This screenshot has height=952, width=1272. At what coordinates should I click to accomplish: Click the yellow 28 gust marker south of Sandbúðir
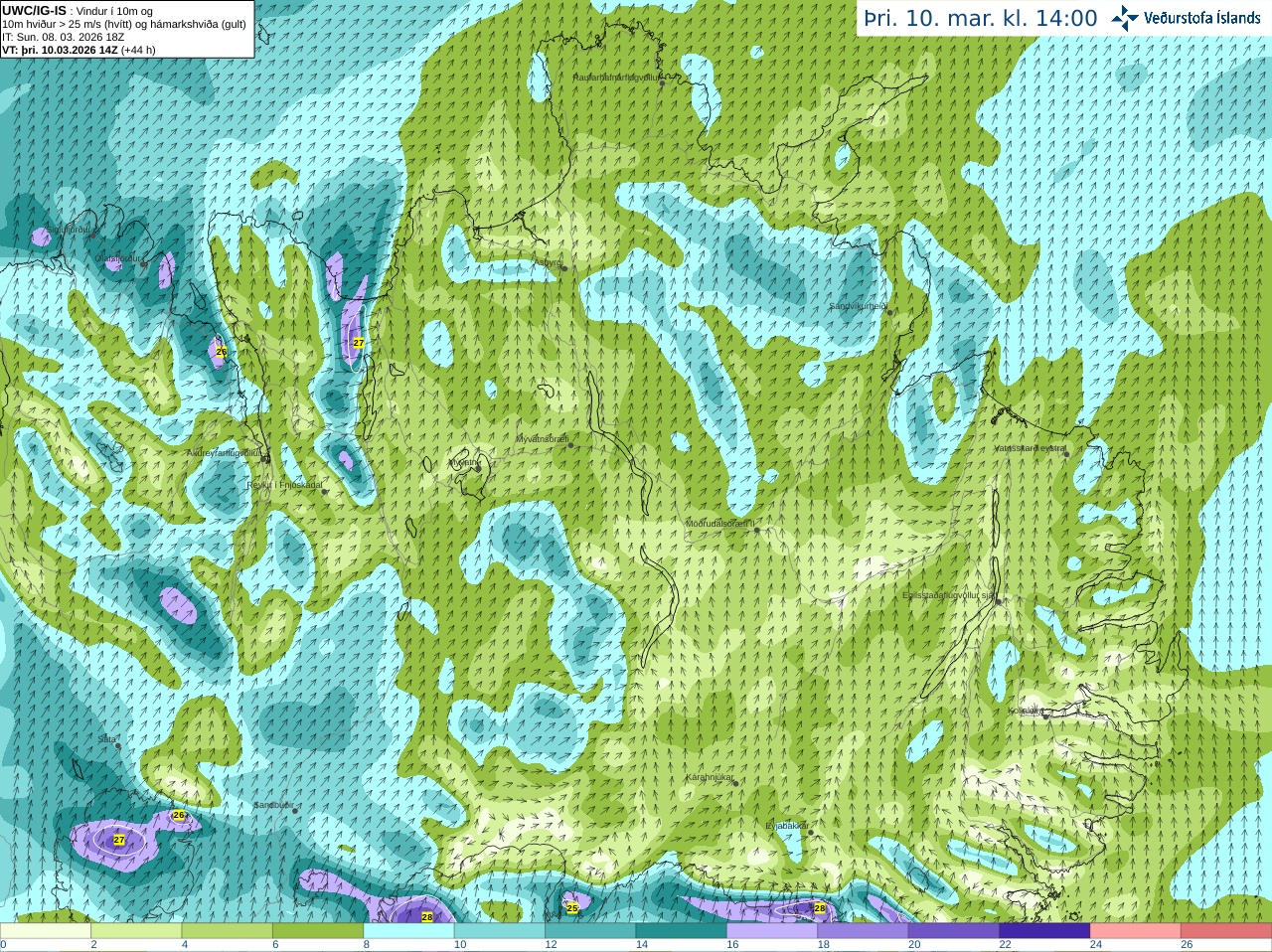[427, 916]
